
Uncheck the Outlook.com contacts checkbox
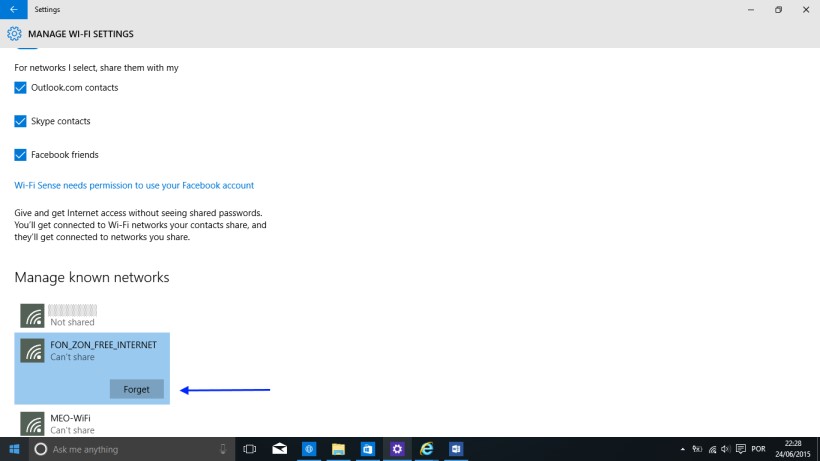pos(20,88)
